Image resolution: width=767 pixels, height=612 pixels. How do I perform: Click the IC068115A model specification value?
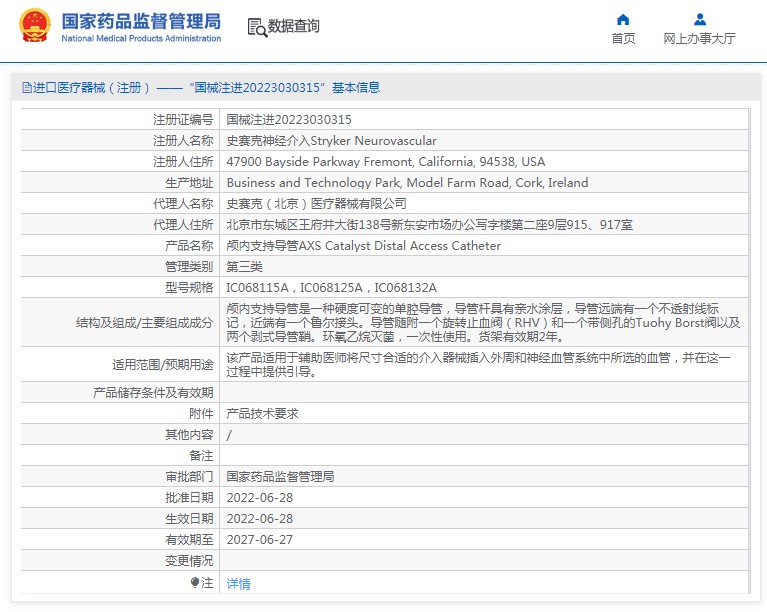(257, 288)
